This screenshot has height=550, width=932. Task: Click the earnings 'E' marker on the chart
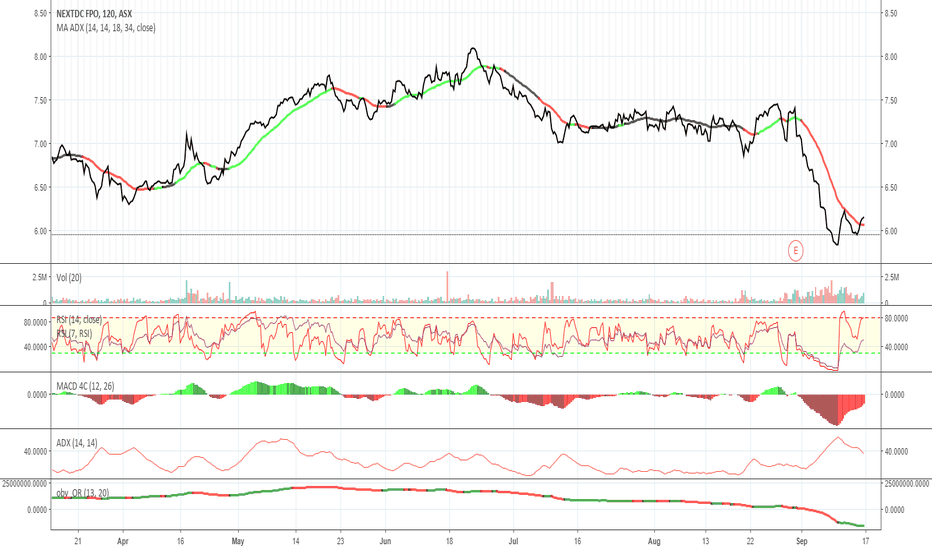click(x=795, y=250)
